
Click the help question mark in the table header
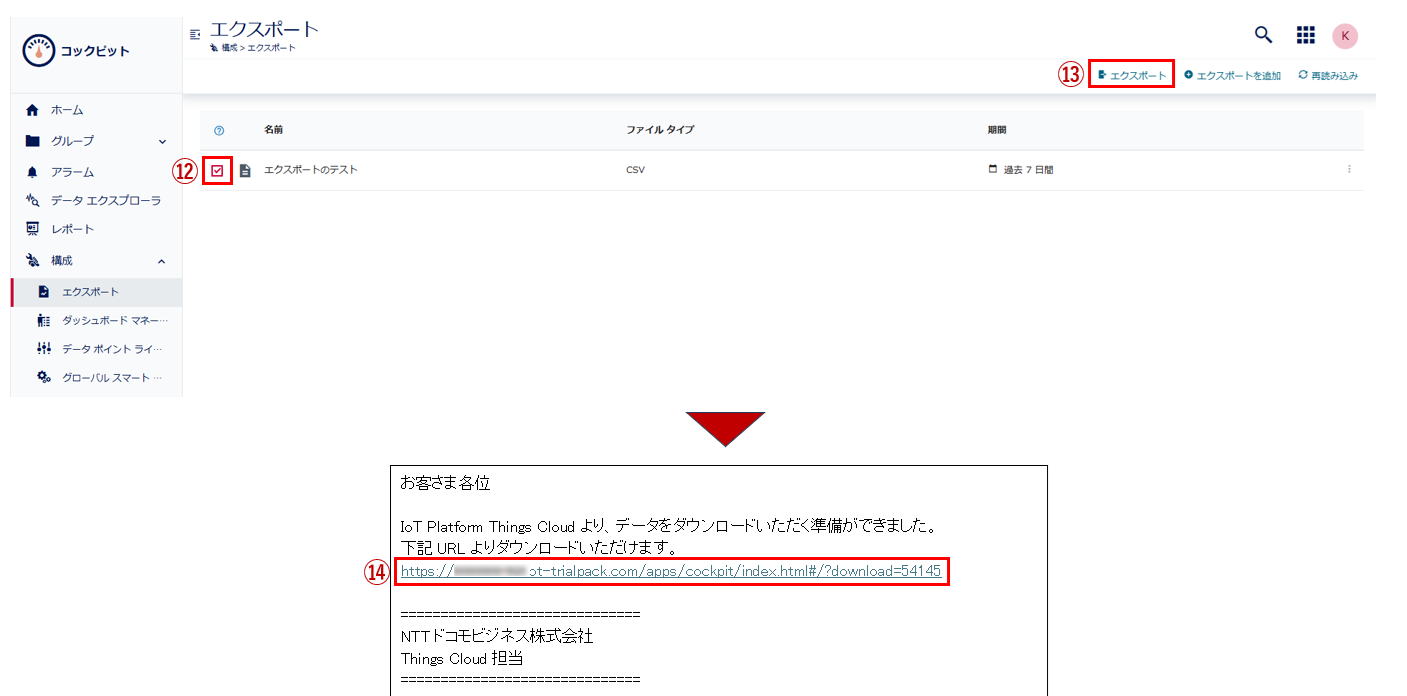pyautogui.click(x=218, y=129)
